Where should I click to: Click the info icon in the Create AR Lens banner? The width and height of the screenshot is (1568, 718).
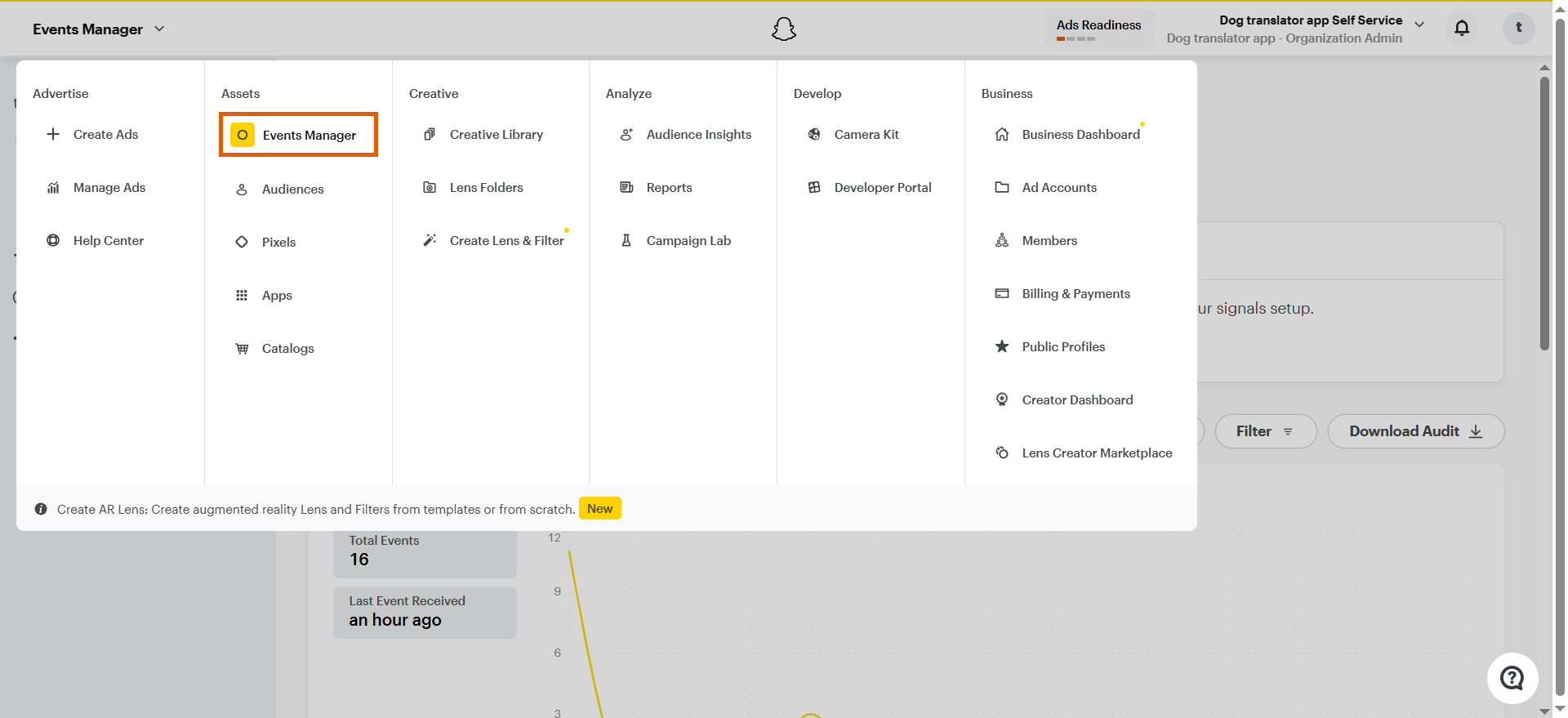(41, 509)
